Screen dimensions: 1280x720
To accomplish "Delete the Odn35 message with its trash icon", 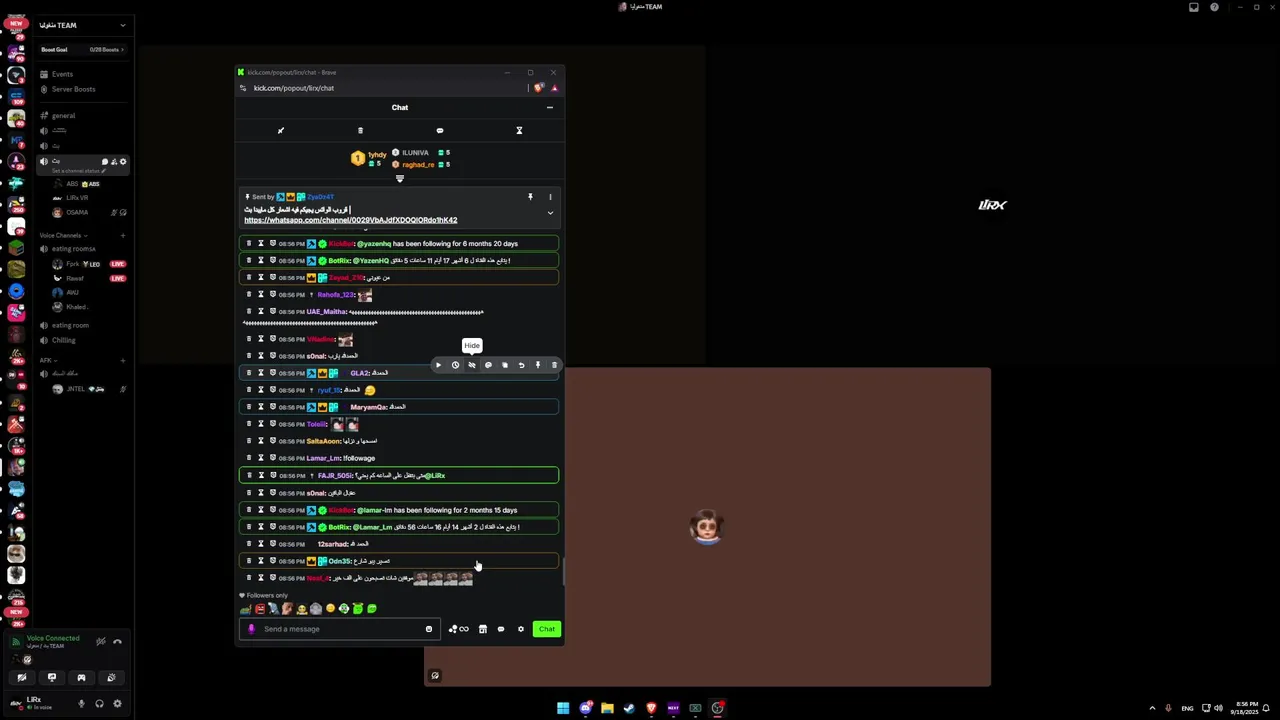I will pos(249,561).
